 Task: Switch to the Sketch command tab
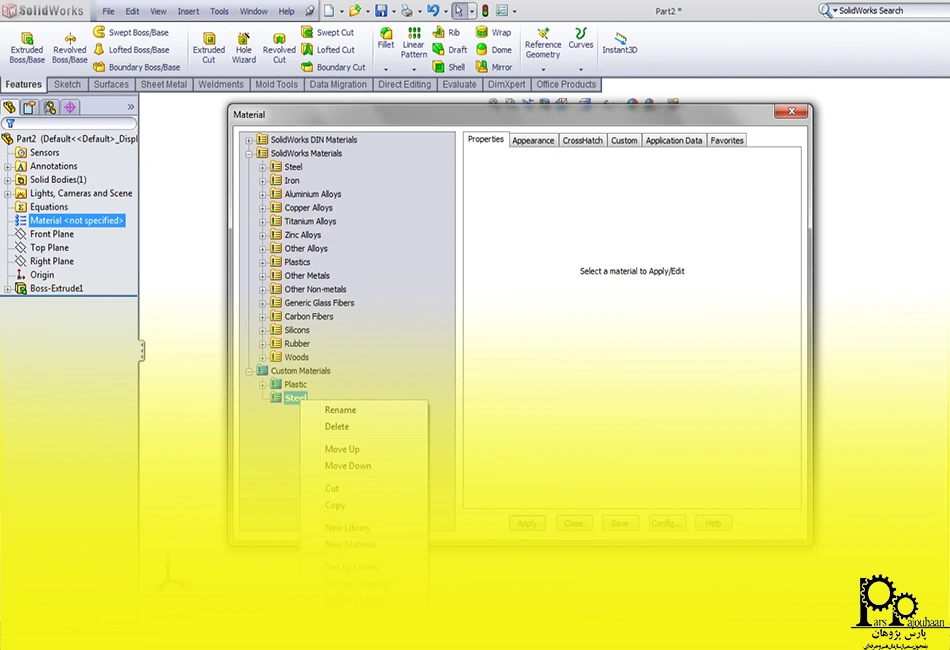(x=67, y=85)
